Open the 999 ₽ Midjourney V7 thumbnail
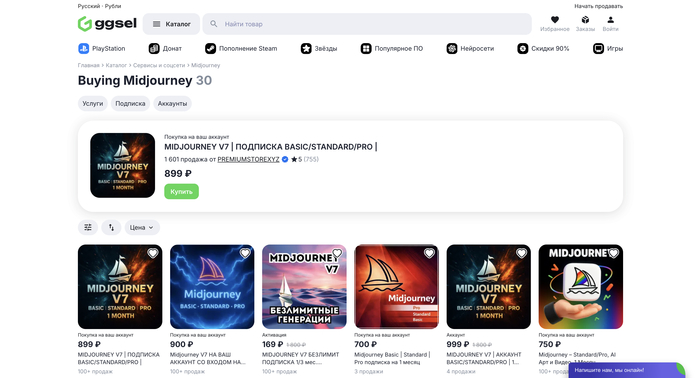The width and height of the screenshot is (700, 378). click(x=488, y=287)
